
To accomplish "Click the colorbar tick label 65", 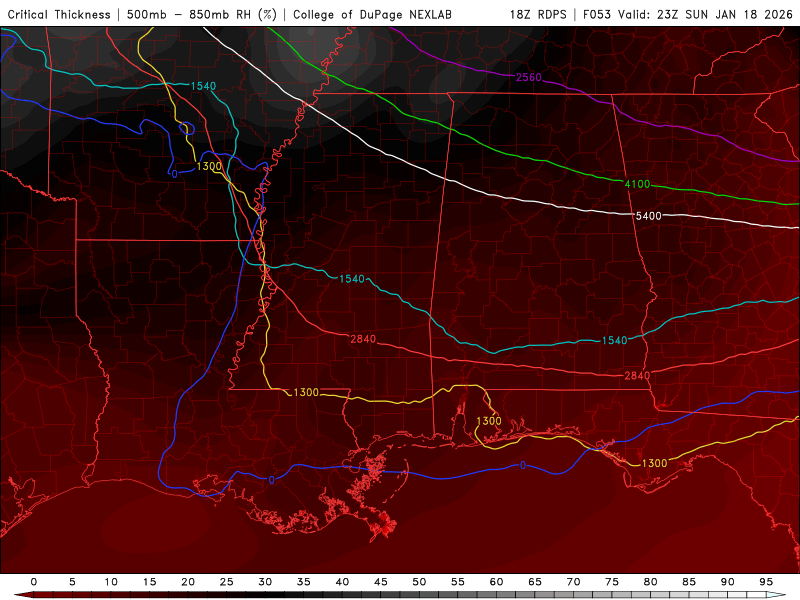I will coord(535,582).
